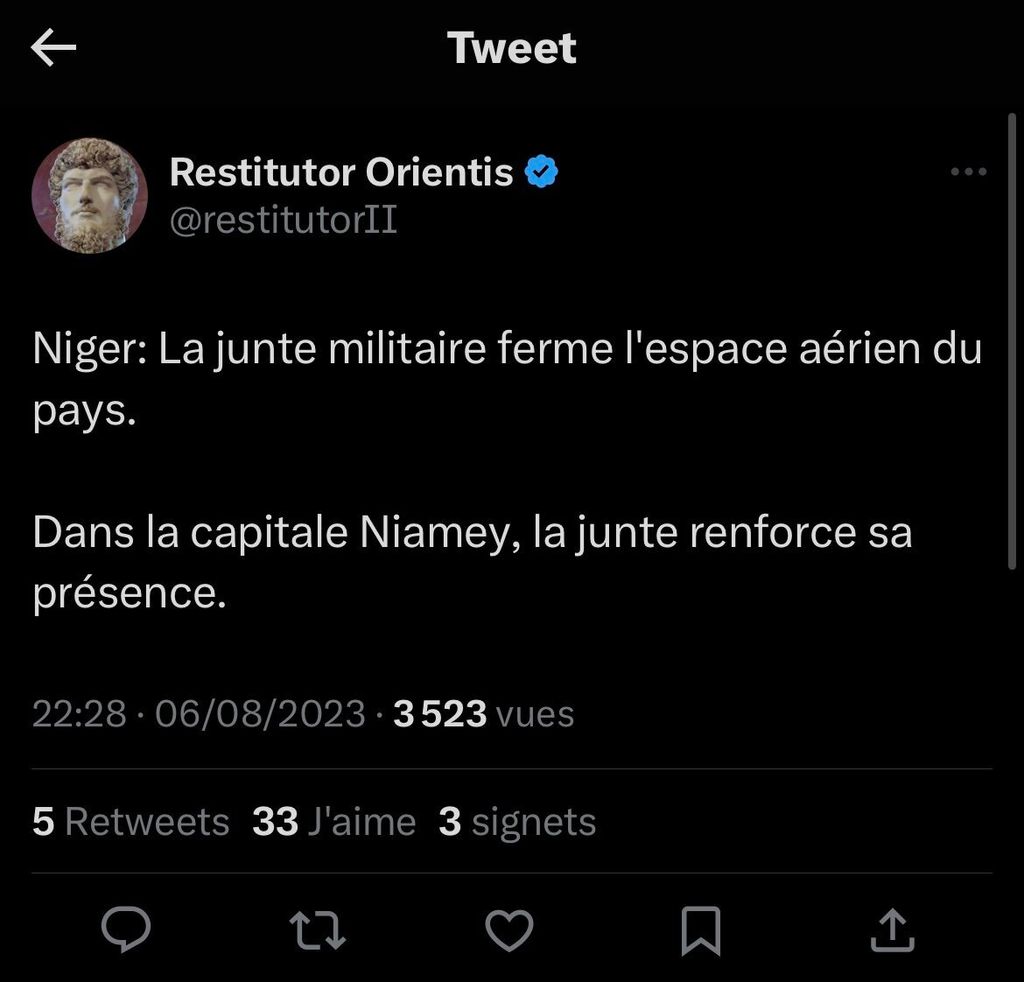Retweet using the arrows icon
1024x982 pixels.
[317, 930]
